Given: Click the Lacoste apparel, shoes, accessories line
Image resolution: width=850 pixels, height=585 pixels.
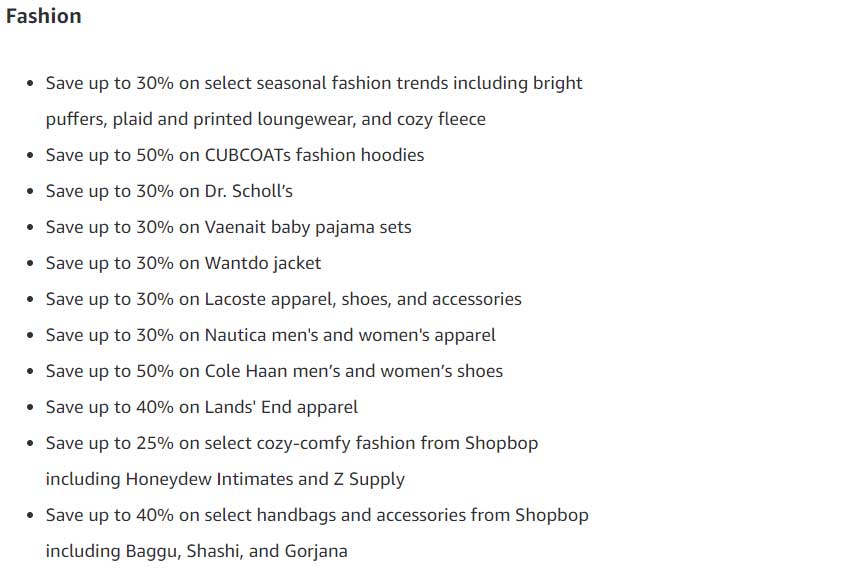Looking at the screenshot, I should point(284,299).
